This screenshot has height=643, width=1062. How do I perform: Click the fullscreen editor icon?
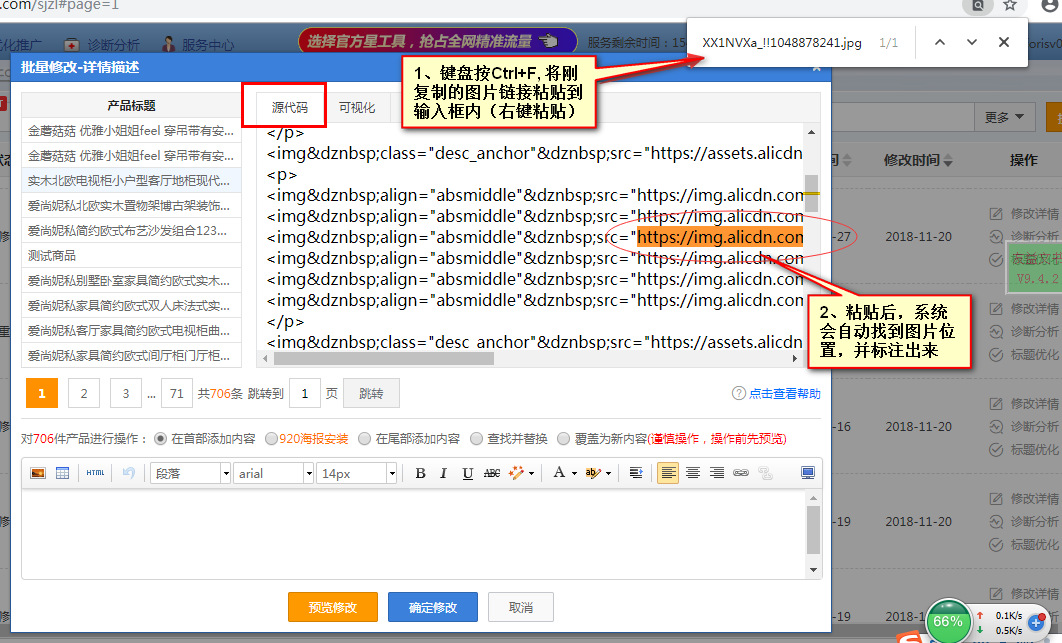pos(807,473)
